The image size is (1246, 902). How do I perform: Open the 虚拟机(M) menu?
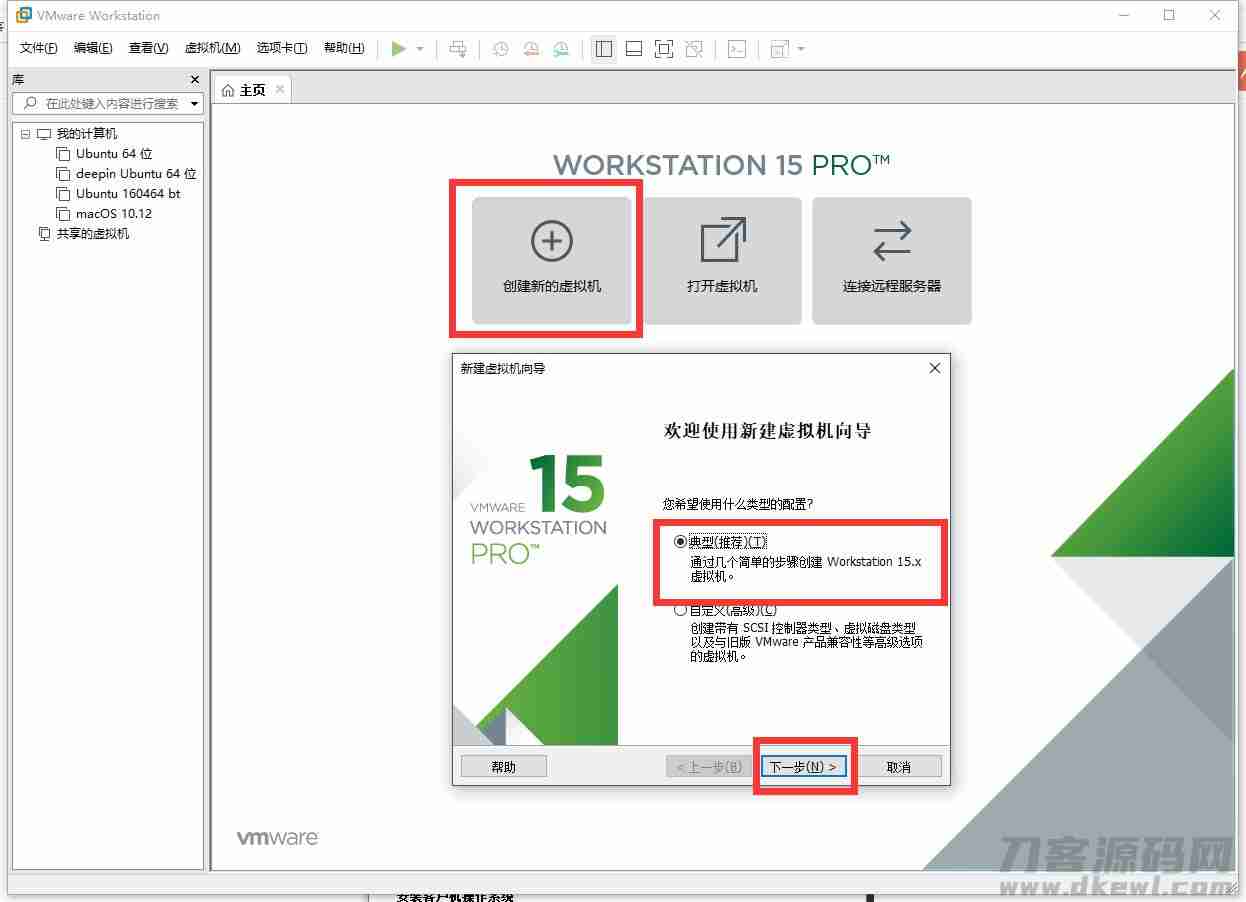(x=212, y=48)
